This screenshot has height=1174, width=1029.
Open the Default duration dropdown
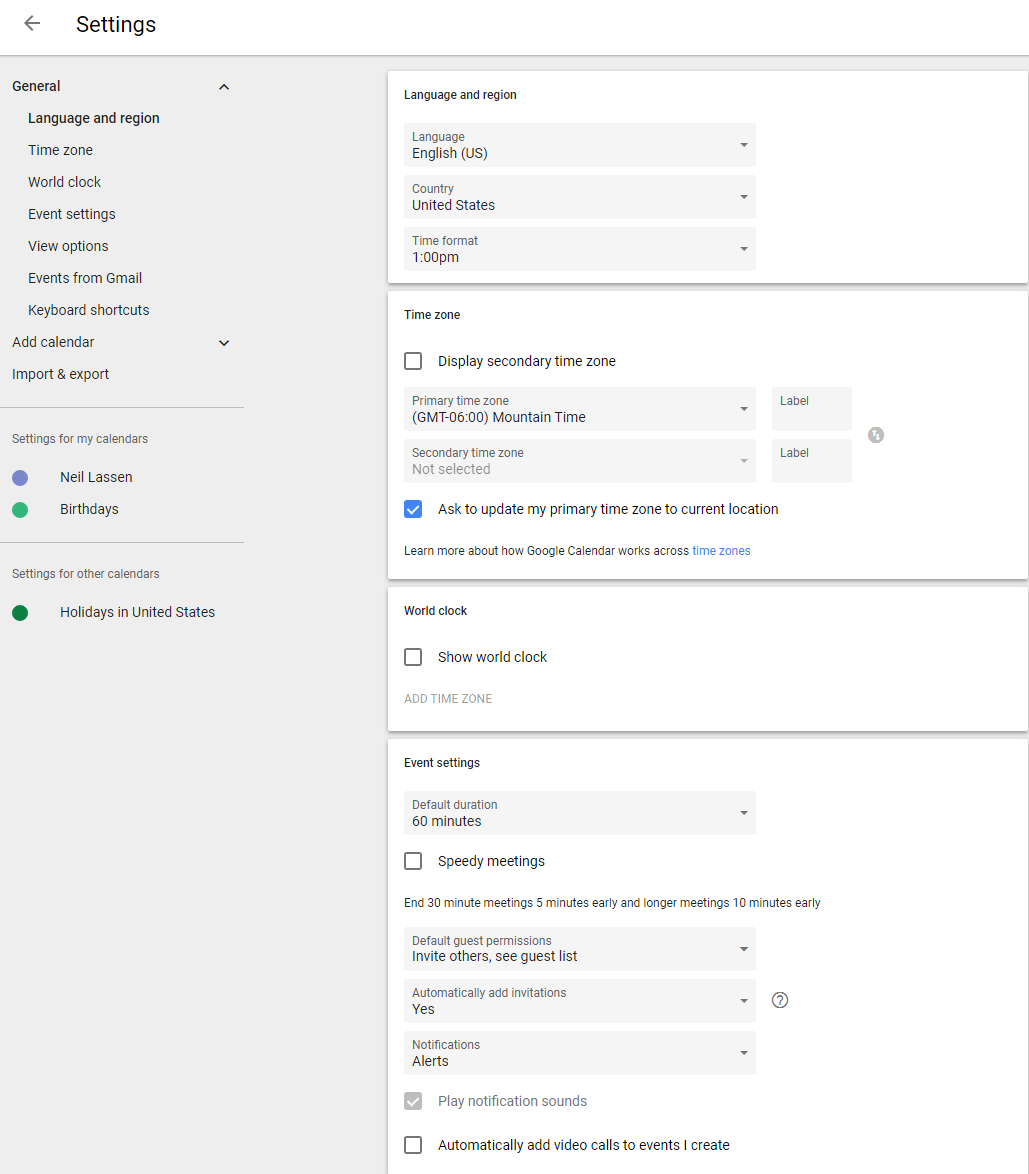(580, 813)
